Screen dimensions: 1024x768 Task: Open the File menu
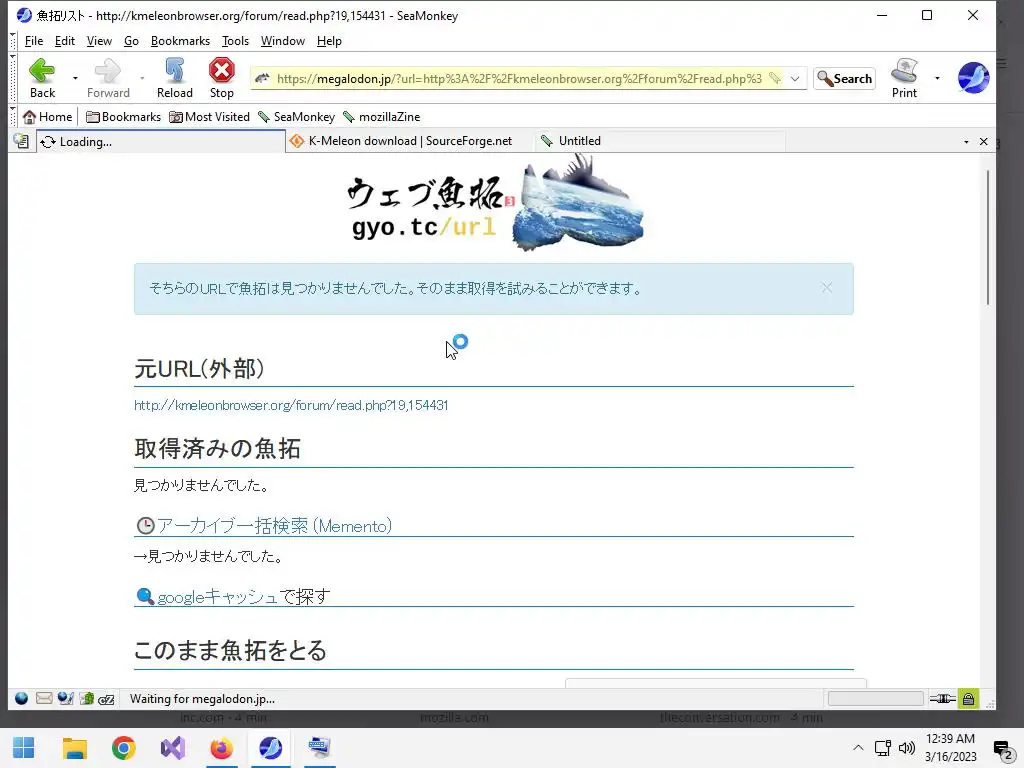34,40
